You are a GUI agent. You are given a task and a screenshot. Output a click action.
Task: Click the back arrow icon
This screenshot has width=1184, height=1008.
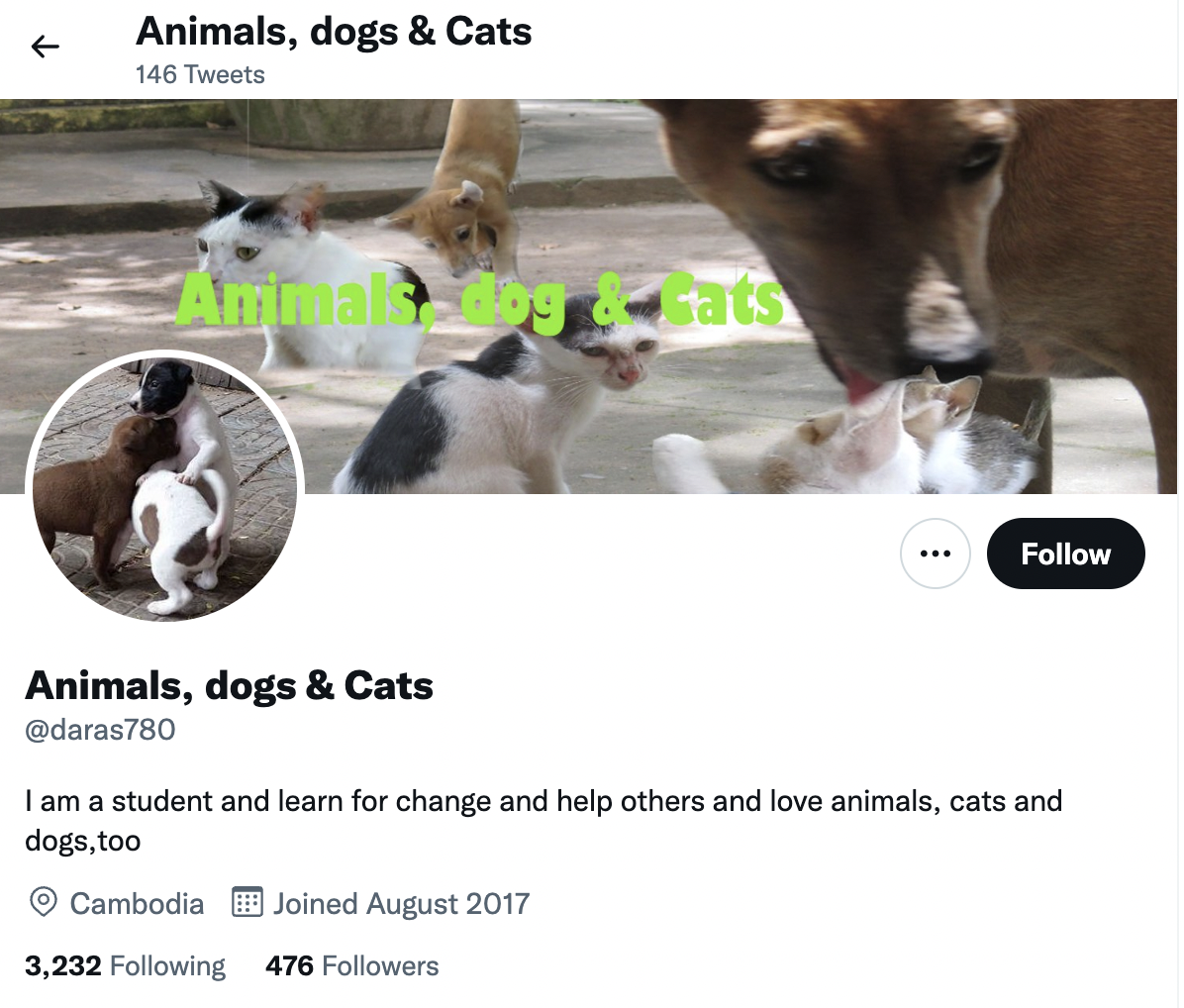(45, 47)
